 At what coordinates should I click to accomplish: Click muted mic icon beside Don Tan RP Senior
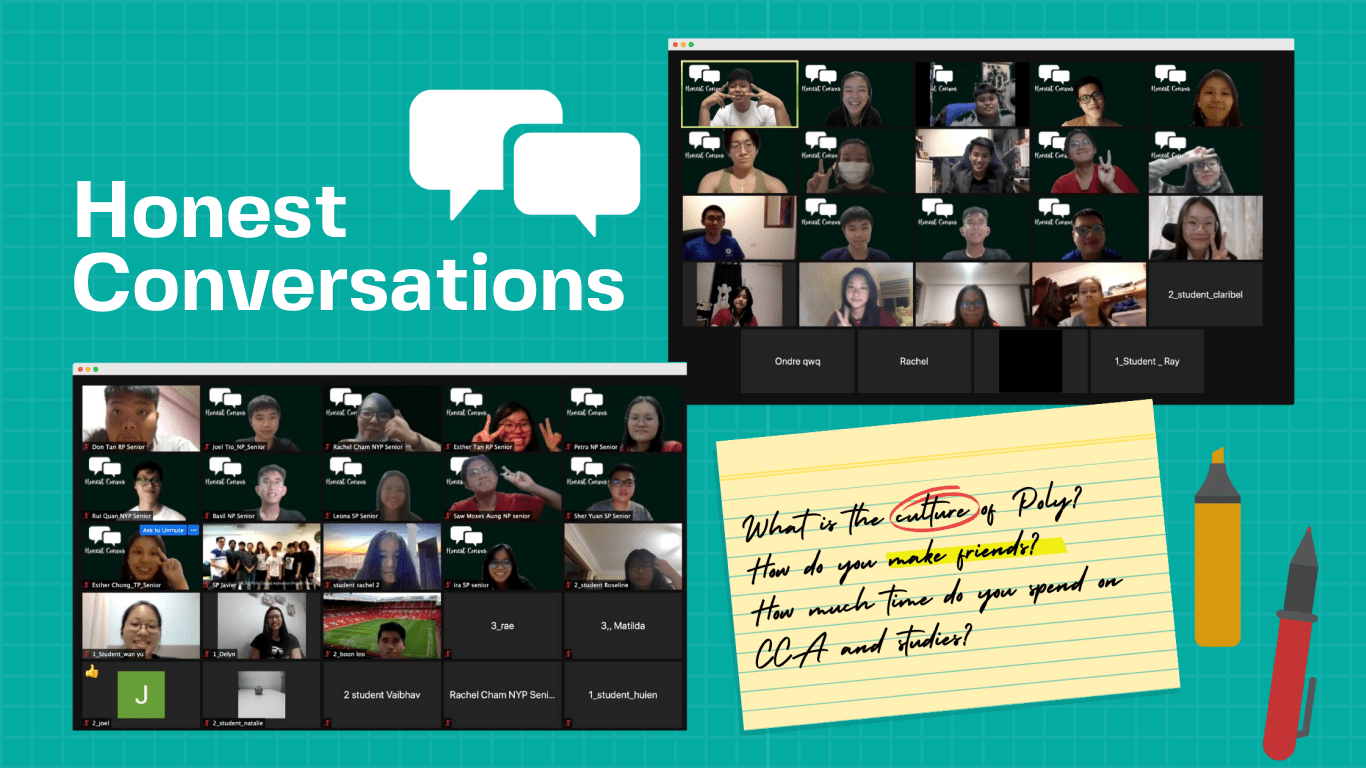[87, 447]
